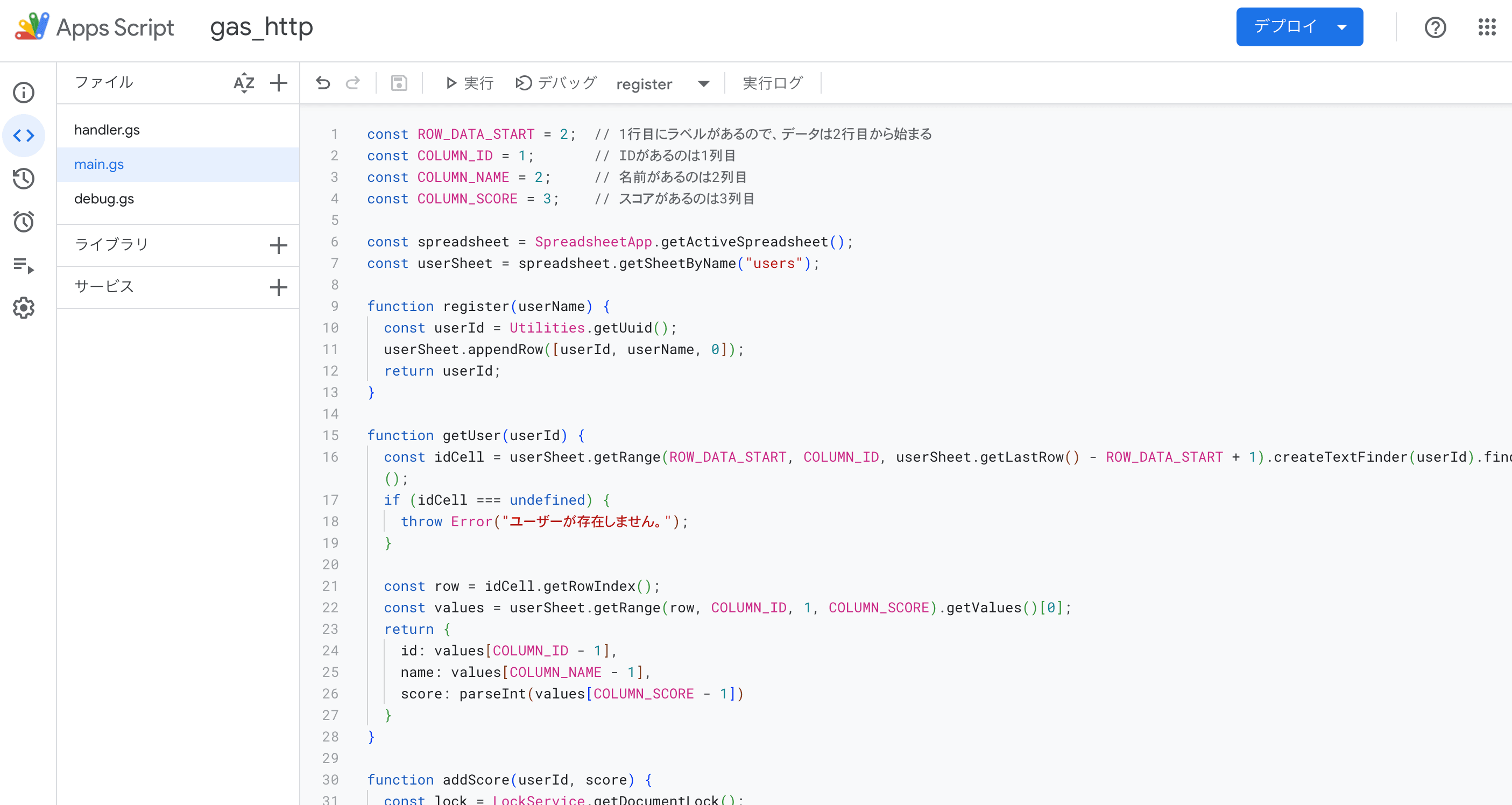
Task: Sort files alphabetically with AZ icon
Action: [x=244, y=83]
